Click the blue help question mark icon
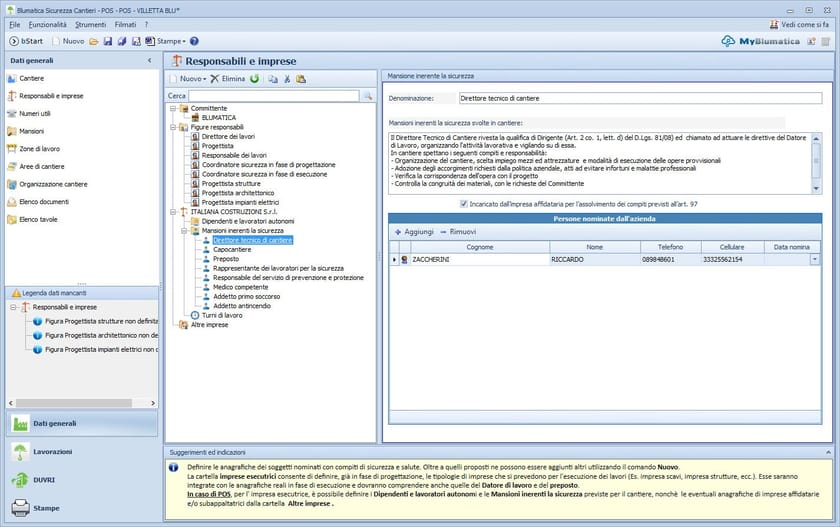The image size is (840, 527). (194, 41)
